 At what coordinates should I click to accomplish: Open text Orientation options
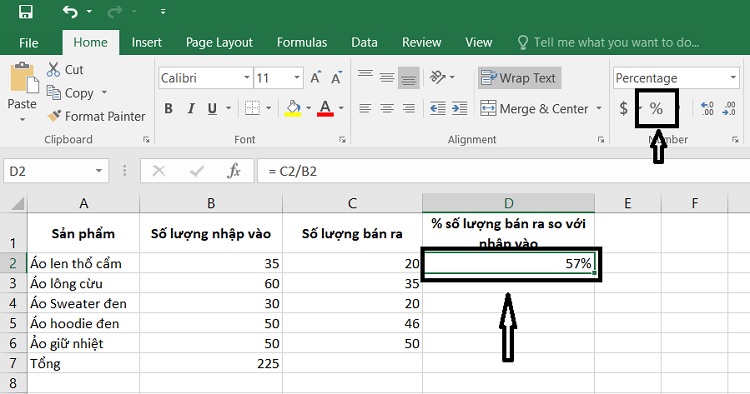442,77
